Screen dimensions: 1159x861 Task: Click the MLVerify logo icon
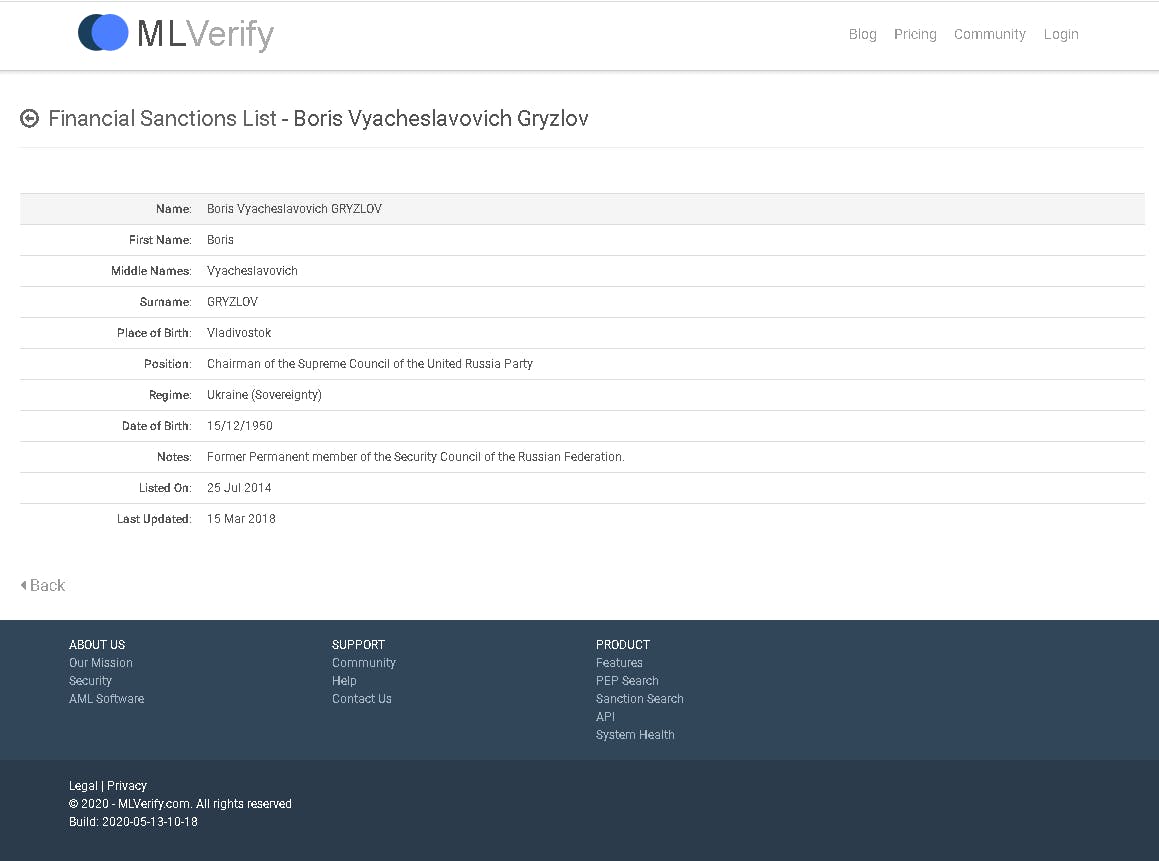pyautogui.click(x=103, y=33)
